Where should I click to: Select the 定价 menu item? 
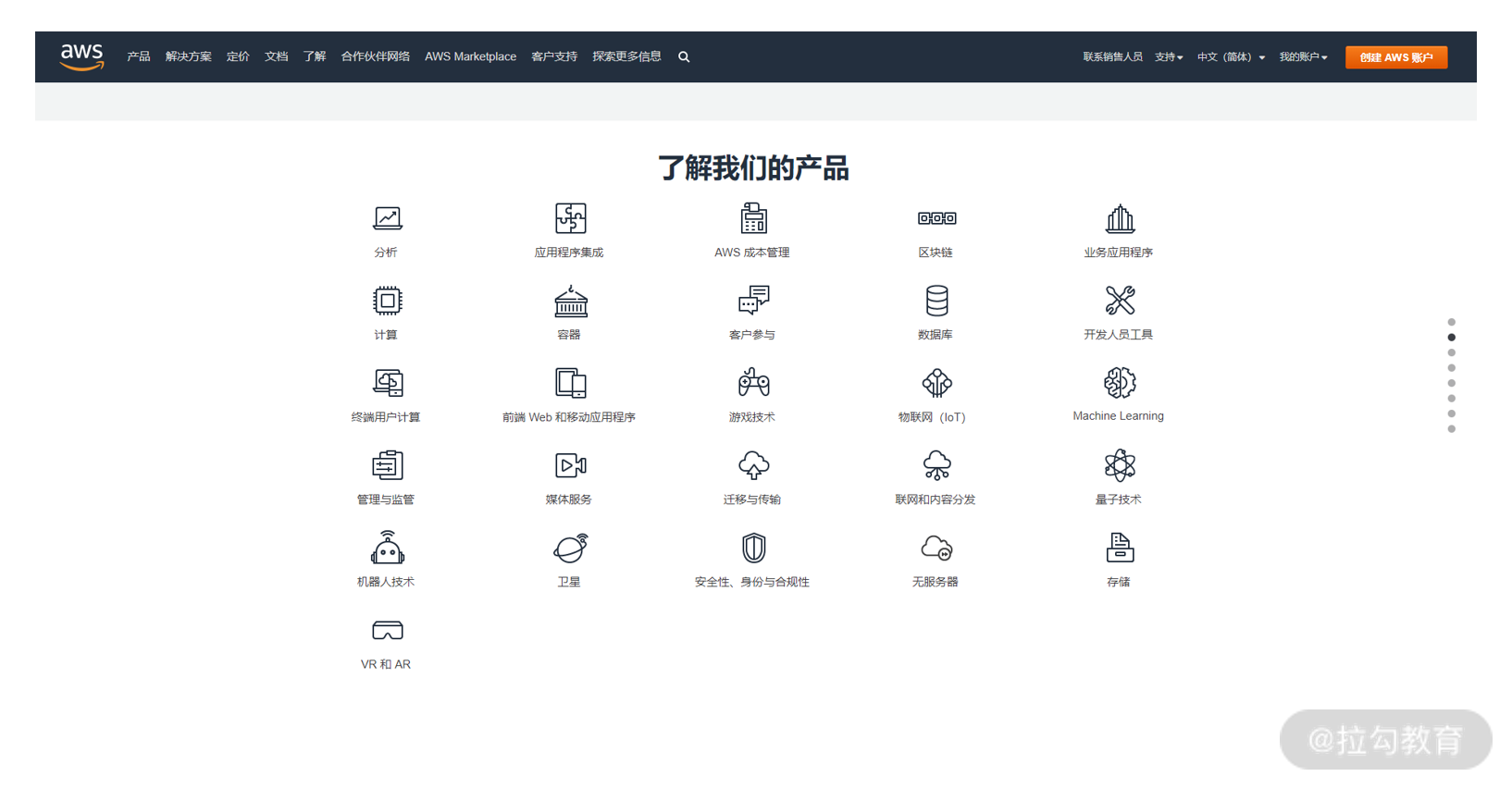tap(238, 56)
